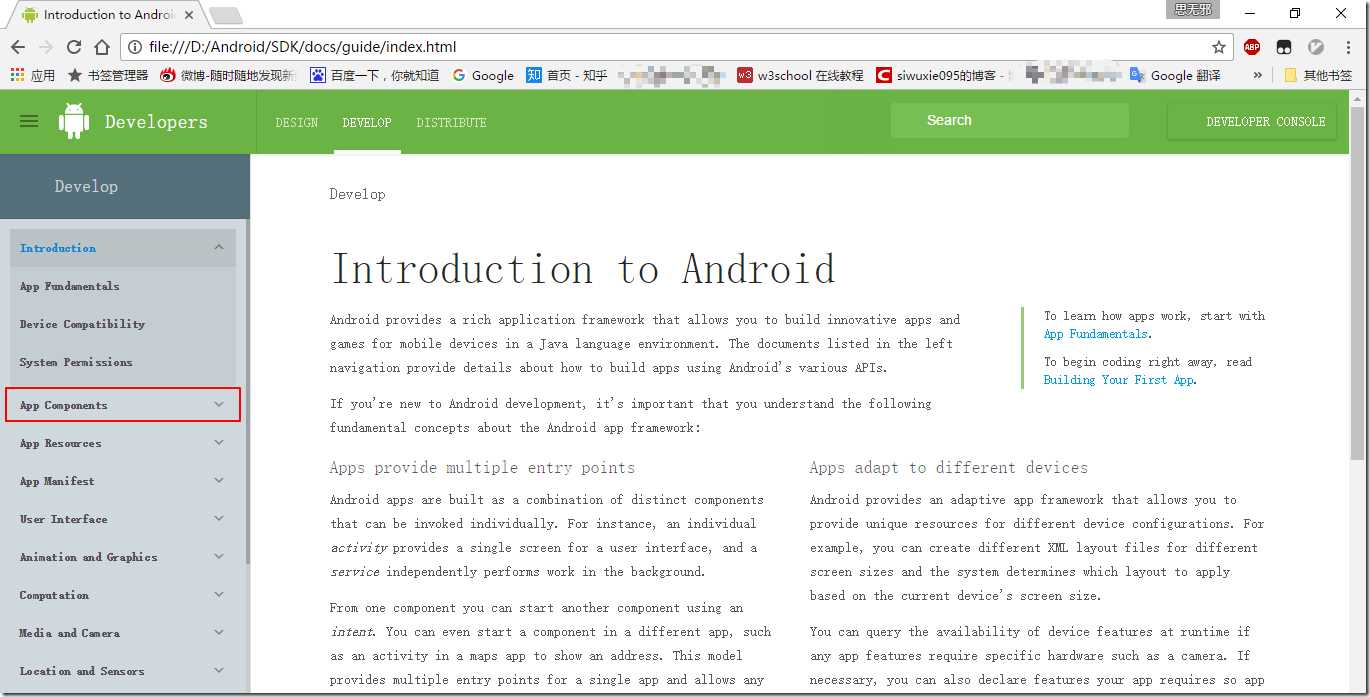
Task: Open the ABP Adblock Plus extension
Action: 1252,47
